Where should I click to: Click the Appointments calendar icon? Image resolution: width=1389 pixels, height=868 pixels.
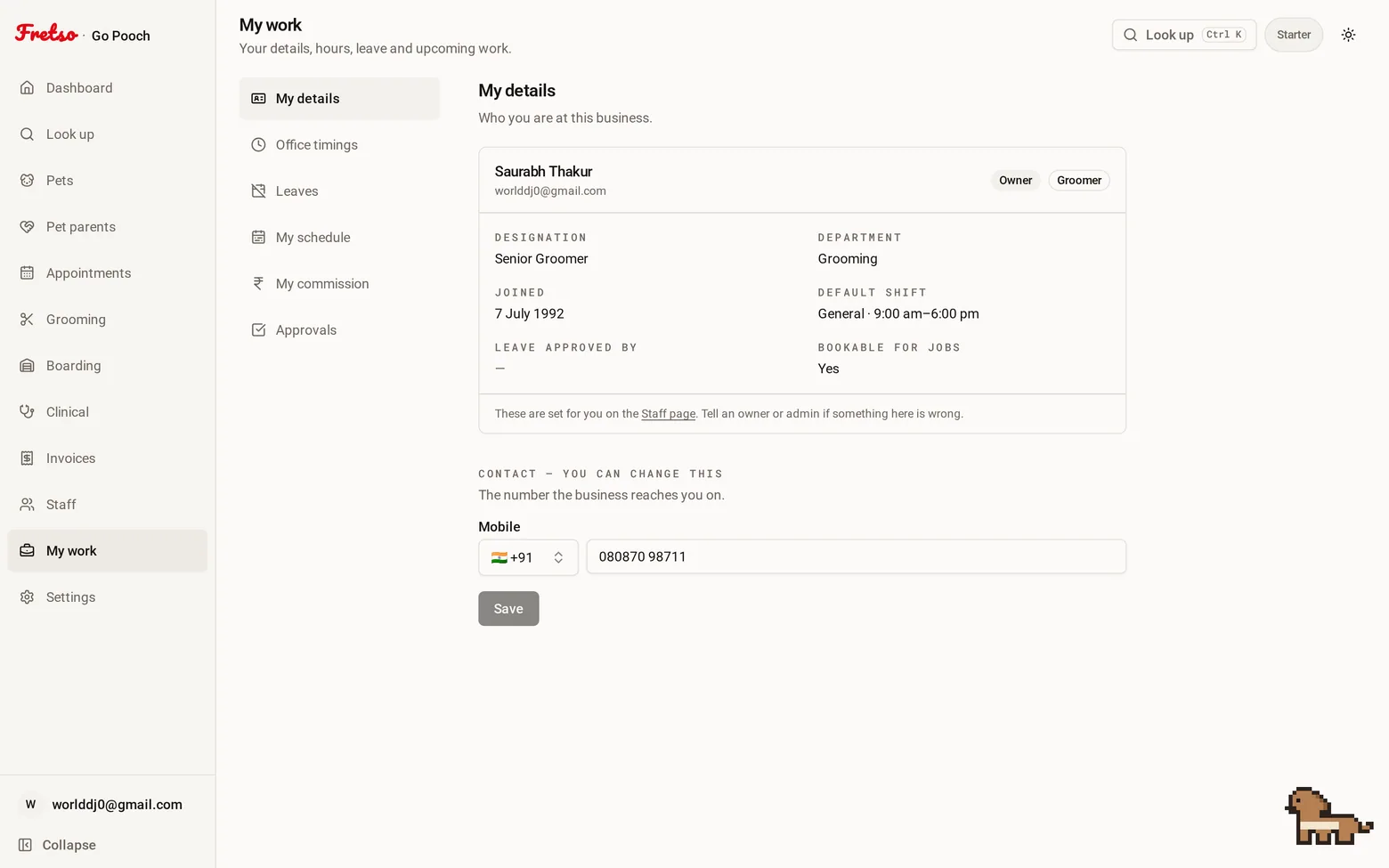(27, 272)
